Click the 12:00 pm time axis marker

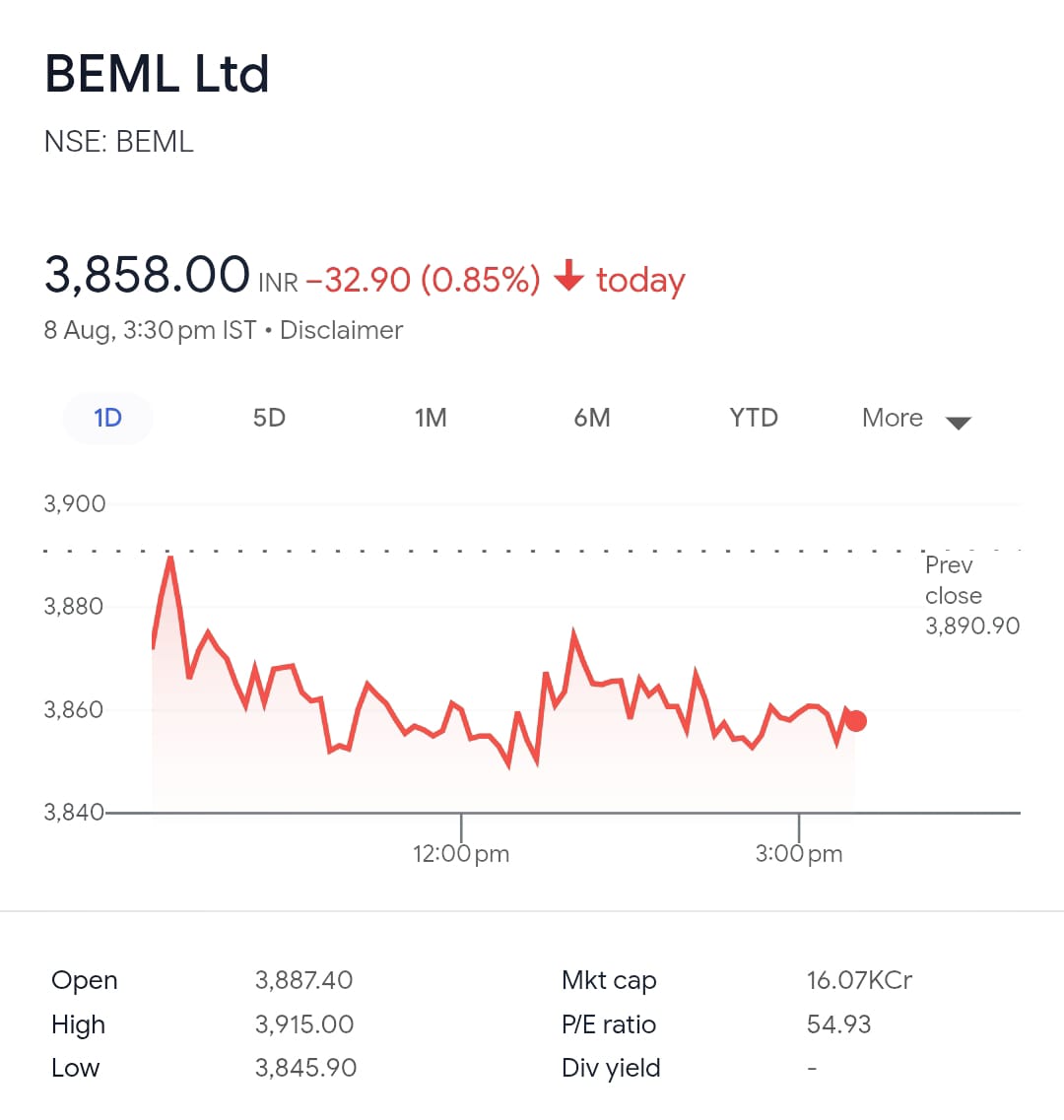tap(461, 853)
